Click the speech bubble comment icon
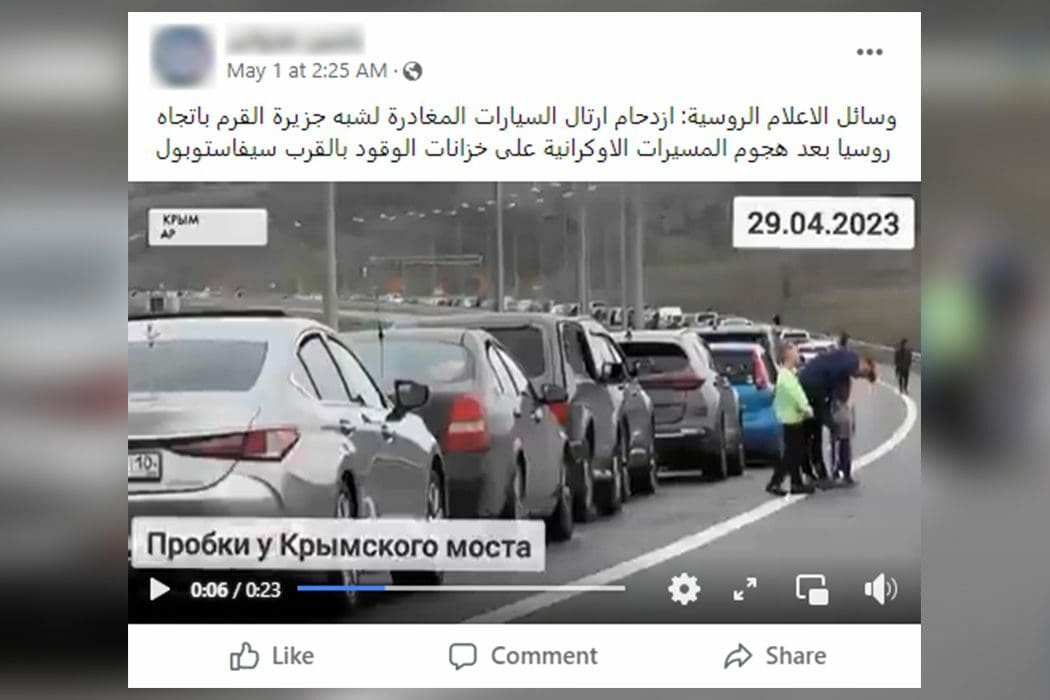 pyautogui.click(x=463, y=656)
